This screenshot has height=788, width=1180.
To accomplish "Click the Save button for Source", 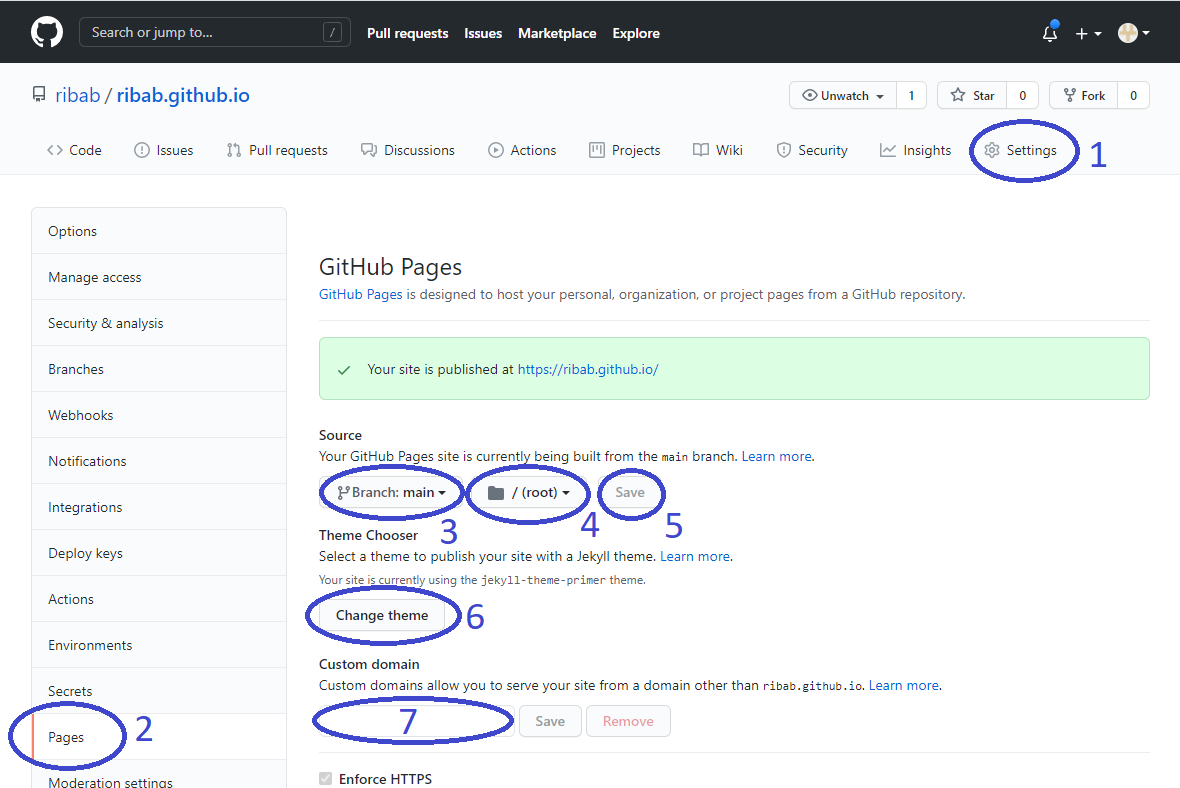I will click(630, 492).
